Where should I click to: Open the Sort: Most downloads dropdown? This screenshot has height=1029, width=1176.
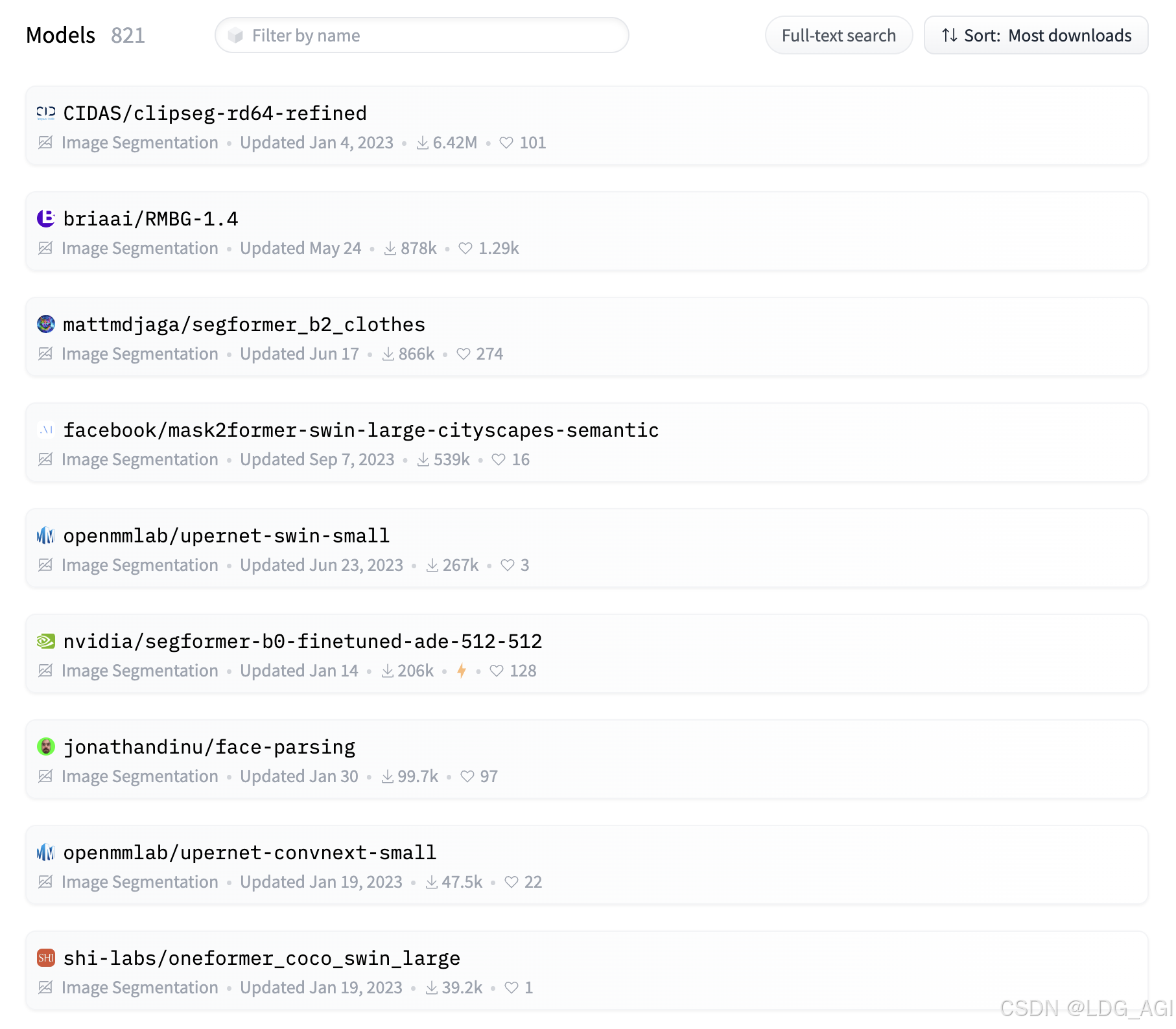pyautogui.click(x=1036, y=36)
